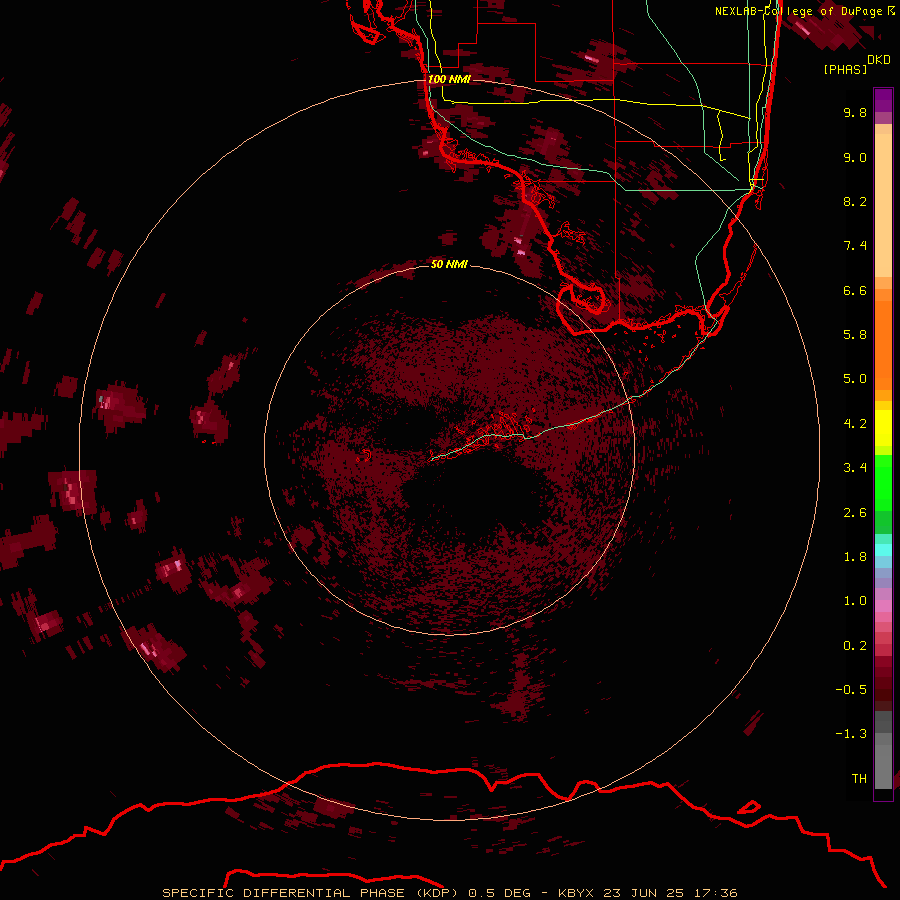Click the [PHAS] label above the color scale

pos(845,69)
